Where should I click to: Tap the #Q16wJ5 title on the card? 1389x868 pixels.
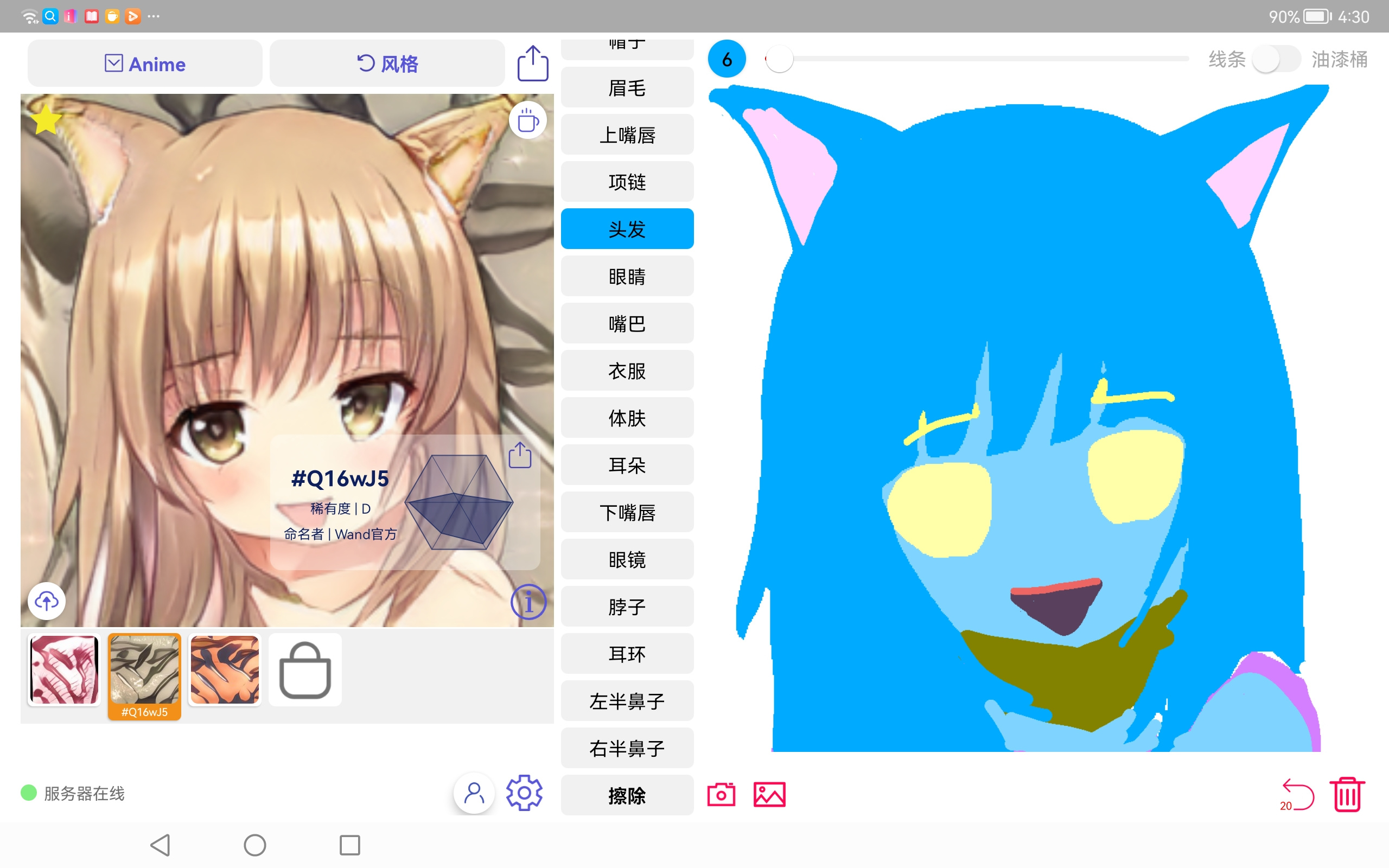tap(340, 478)
